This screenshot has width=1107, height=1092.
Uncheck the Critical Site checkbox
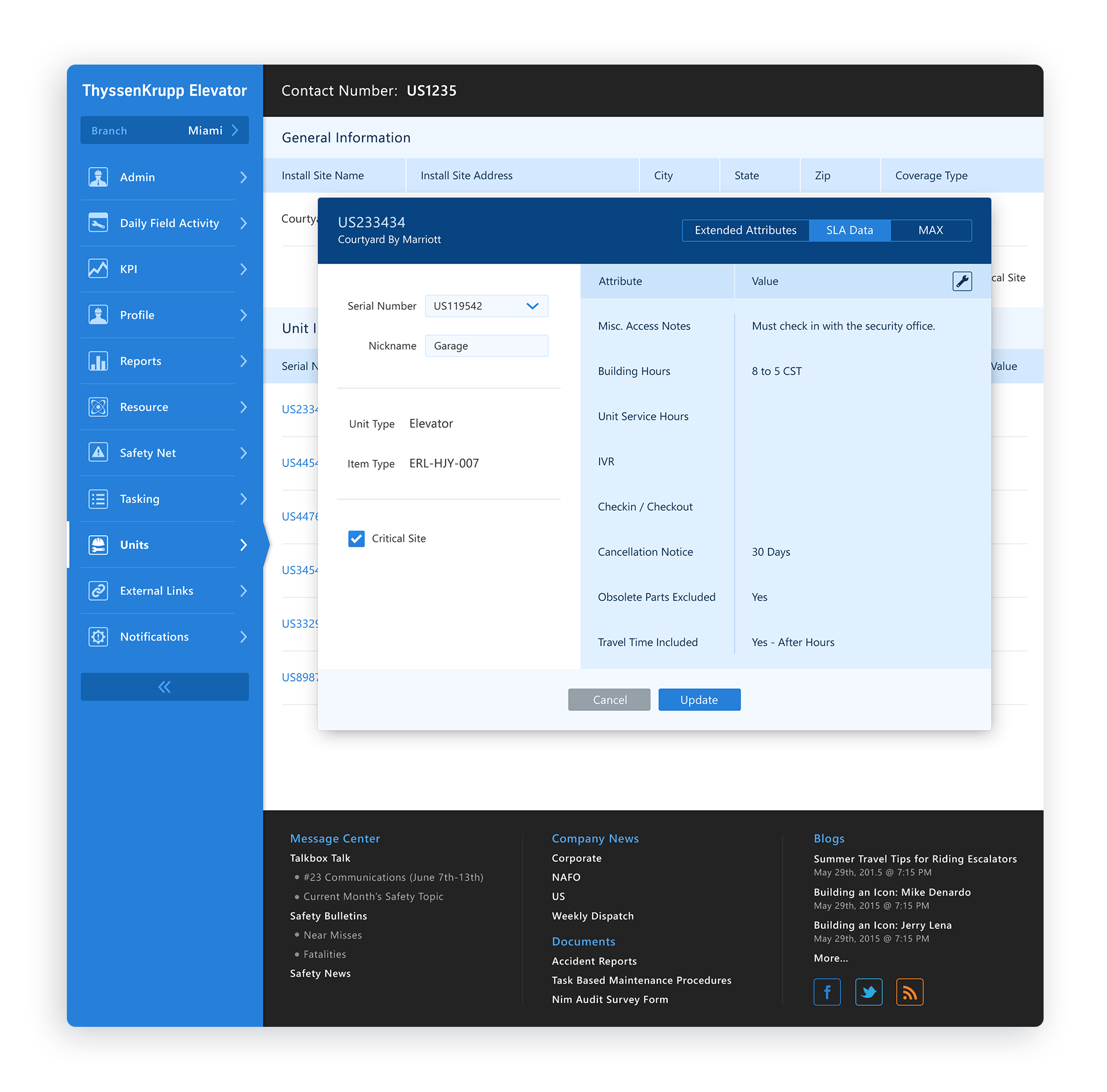tap(356, 539)
